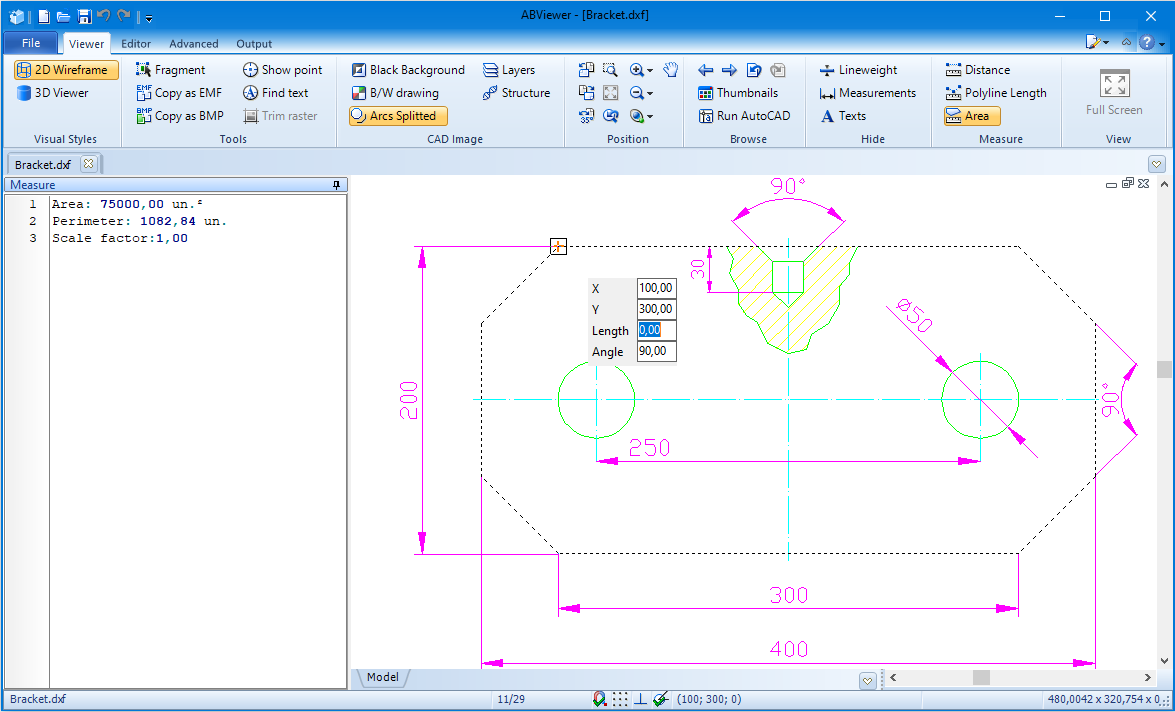
Task: Click the rotate by 35° angle icon
Action: click(x=587, y=115)
